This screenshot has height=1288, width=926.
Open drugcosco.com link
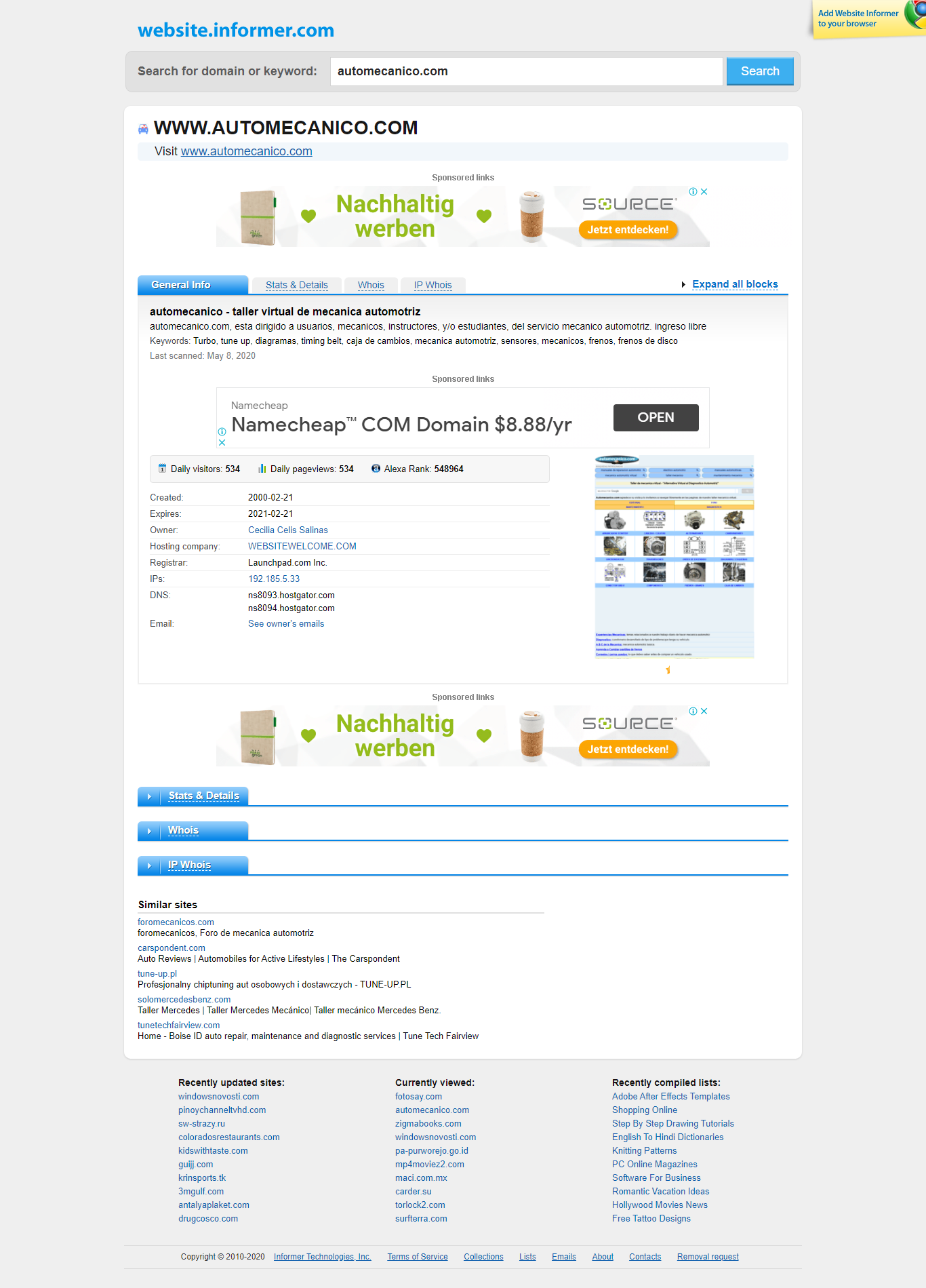coord(208,1219)
